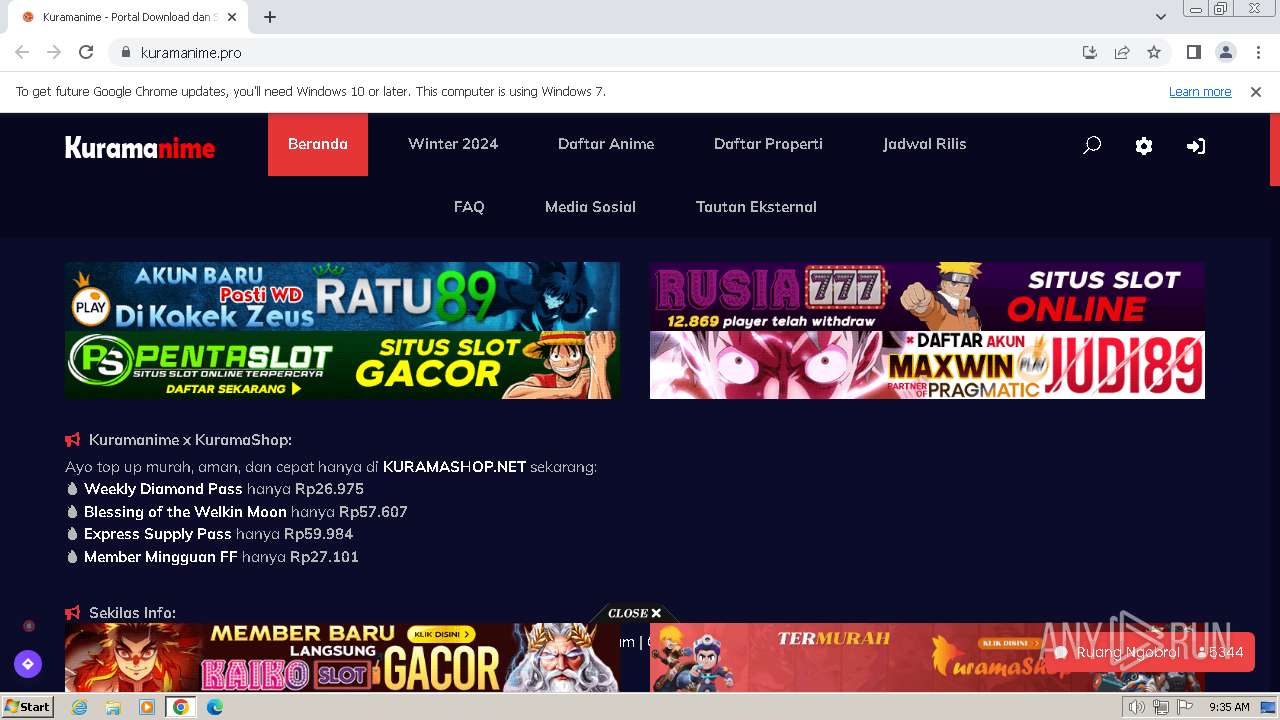Click Member Mingguan FF link

[x=160, y=557]
